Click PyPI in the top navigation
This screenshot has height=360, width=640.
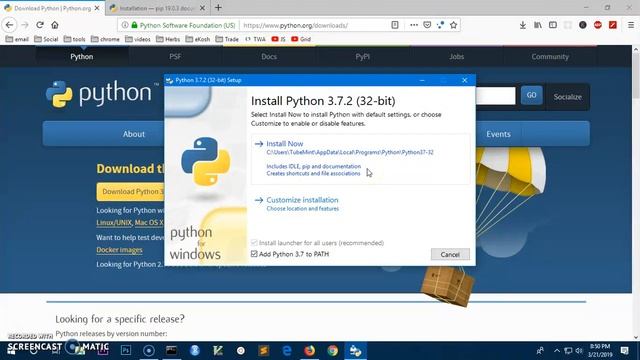click(x=362, y=57)
